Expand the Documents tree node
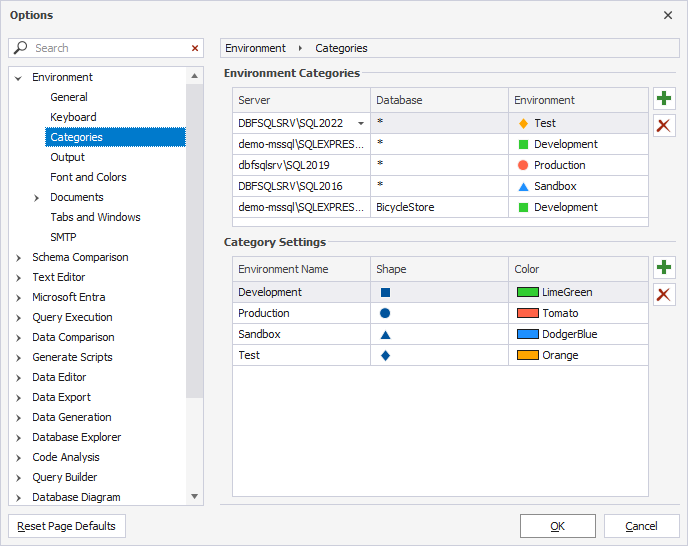 pyautogui.click(x=36, y=198)
